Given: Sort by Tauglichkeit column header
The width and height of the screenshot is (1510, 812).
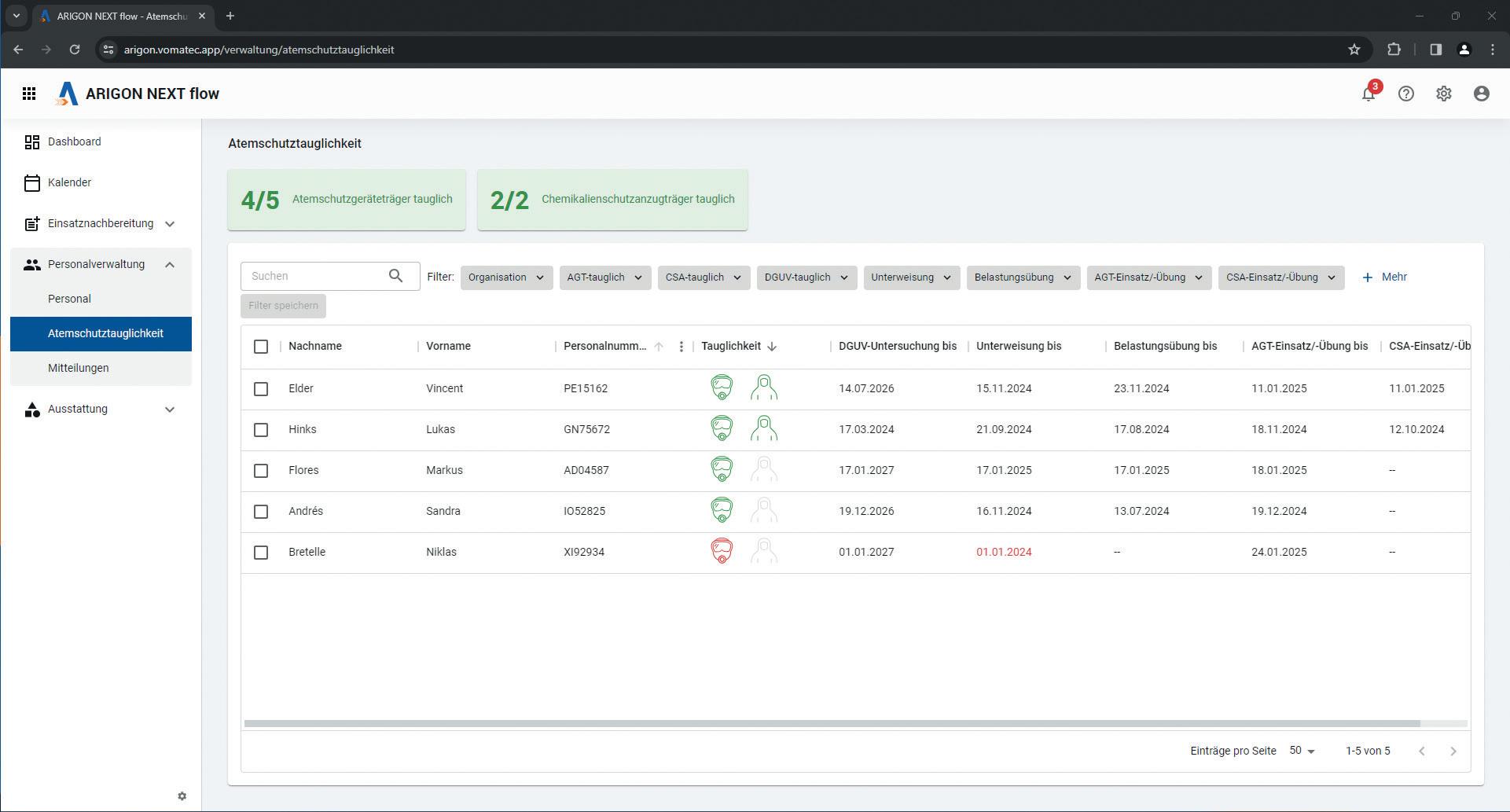Looking at the screenshot, I should pyautogui.click(x=731, y=346).
